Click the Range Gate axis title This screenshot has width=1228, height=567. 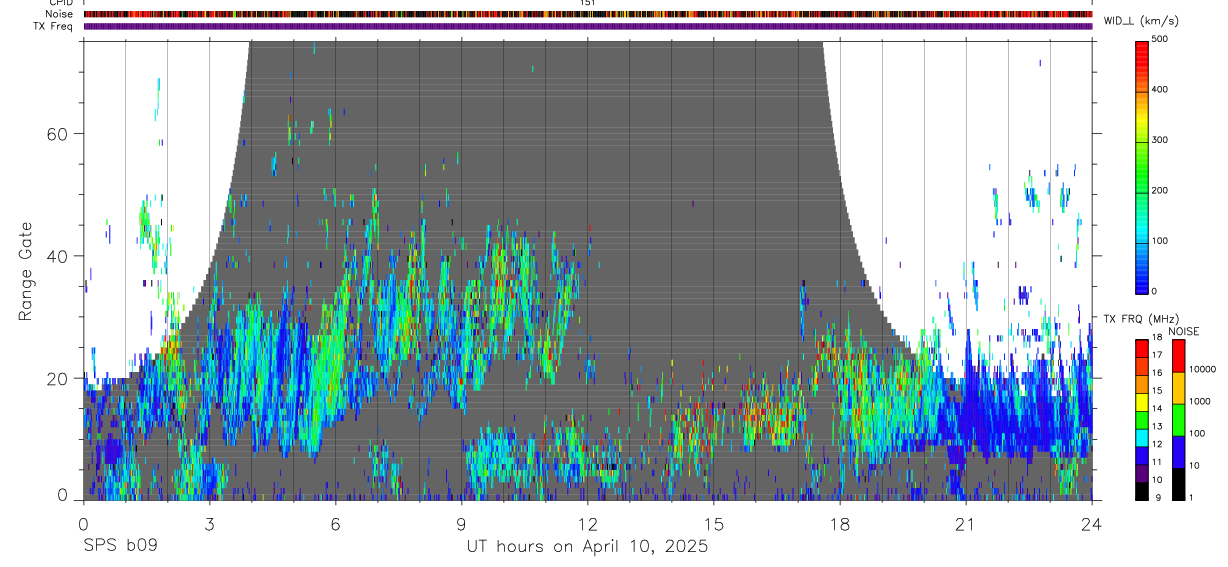tap(27, 271)
